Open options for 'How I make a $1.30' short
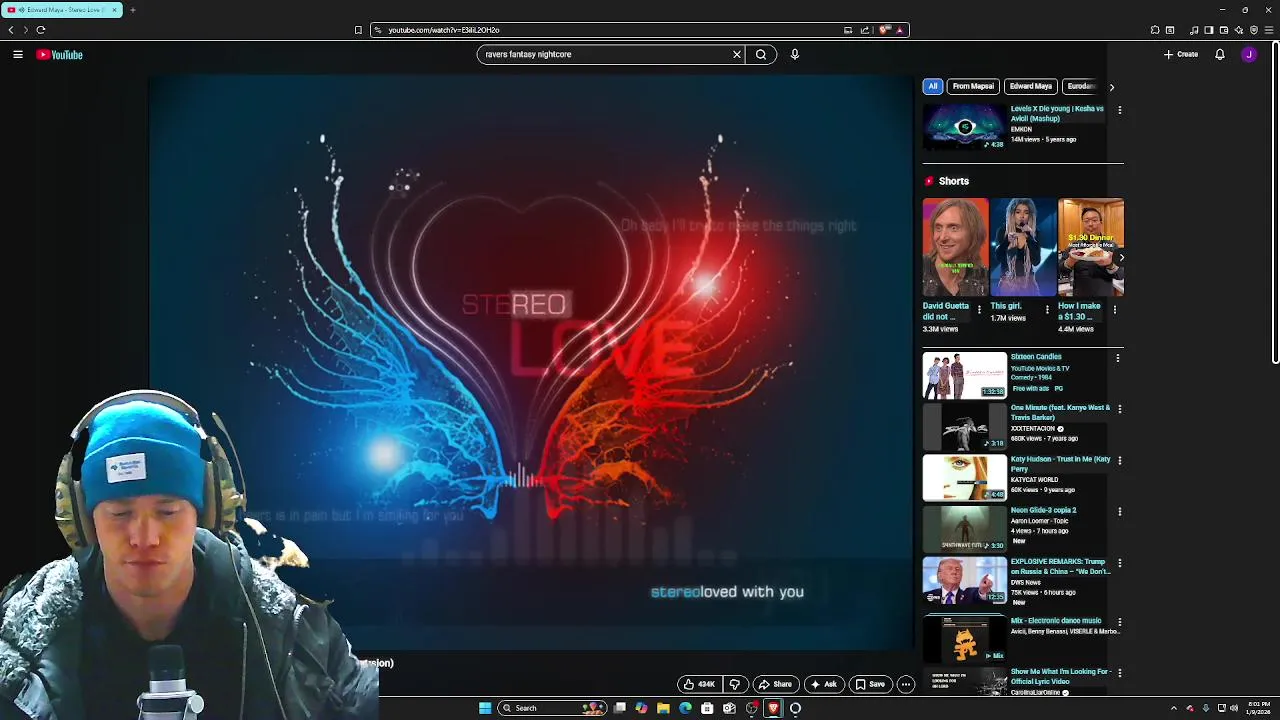Screen dimensions: 1280x720 click(x=1115, y=310)
